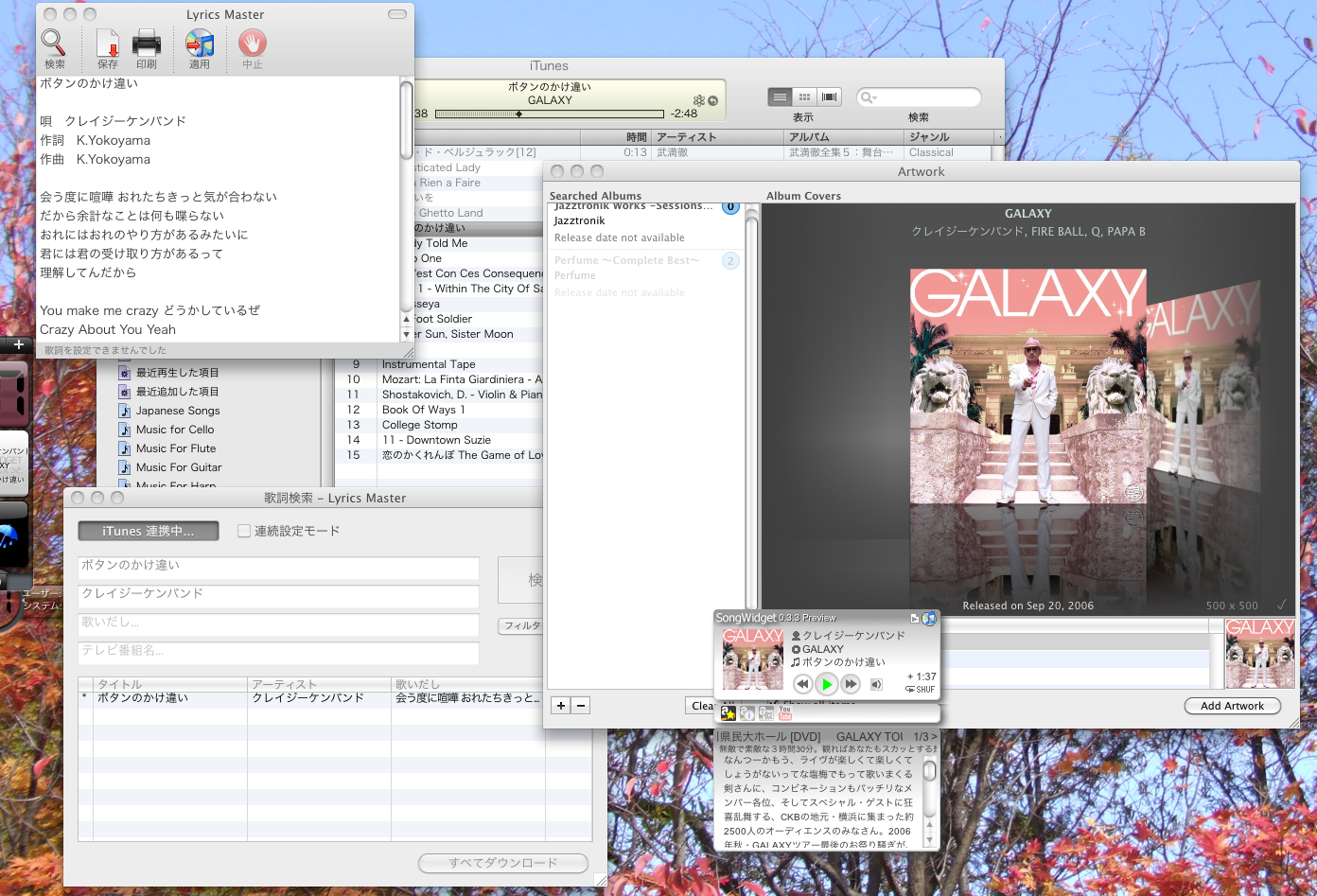Screen dimensions: 1317x896
Task: Click the GALAXY artwork thumbnail beside Add Artwork
Action: coord(1259,654)
